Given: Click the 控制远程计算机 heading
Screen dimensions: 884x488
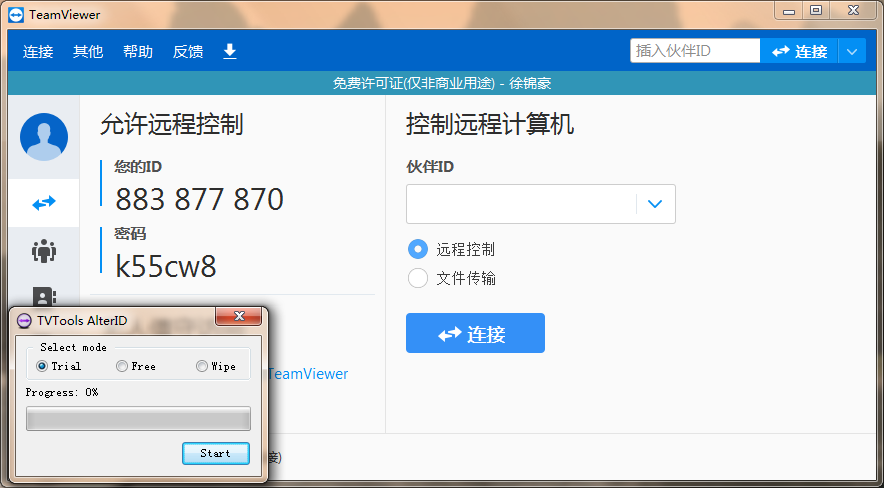Looking at the screenshot, I should pos(490,124).
